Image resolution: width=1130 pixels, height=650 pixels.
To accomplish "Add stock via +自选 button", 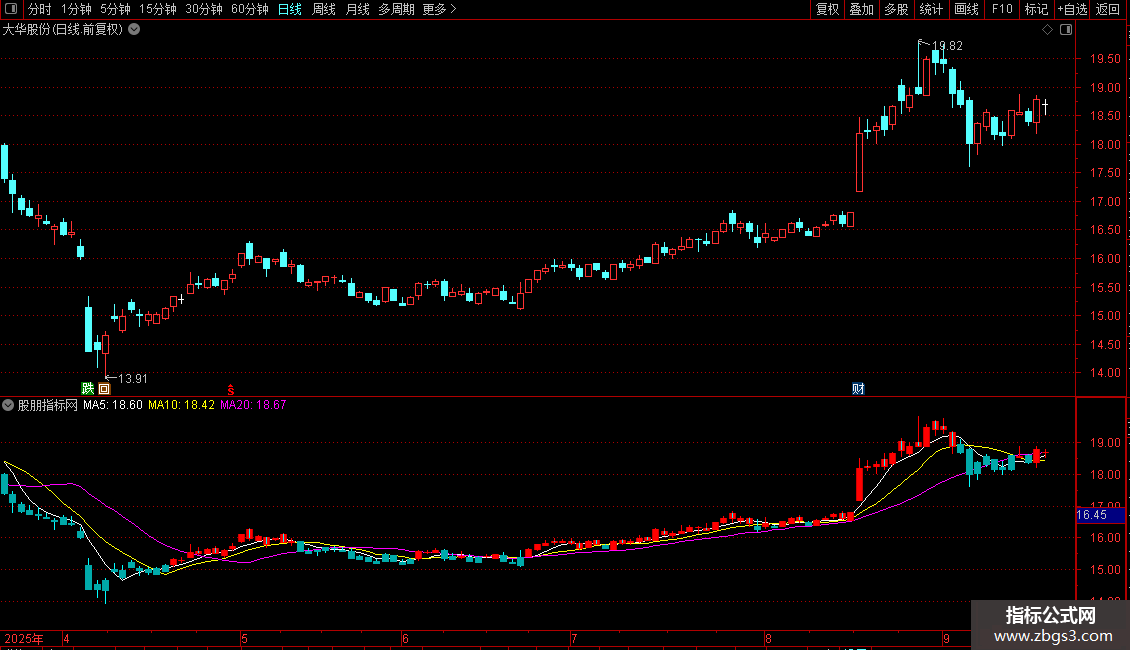I will click(1072, 9).
